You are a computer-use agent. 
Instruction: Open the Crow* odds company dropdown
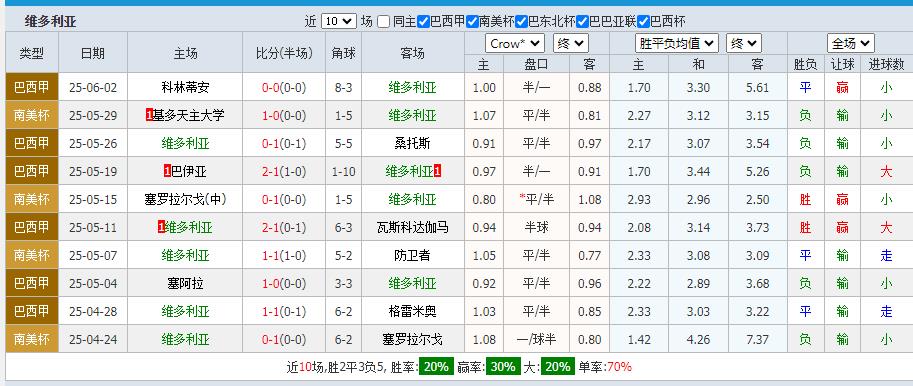click(x=515, y=44)
